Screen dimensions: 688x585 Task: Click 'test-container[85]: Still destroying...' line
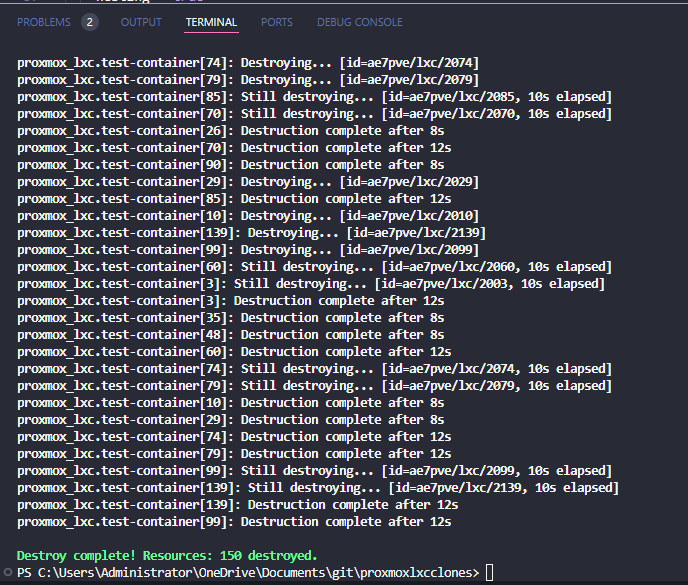pos(314,97)
